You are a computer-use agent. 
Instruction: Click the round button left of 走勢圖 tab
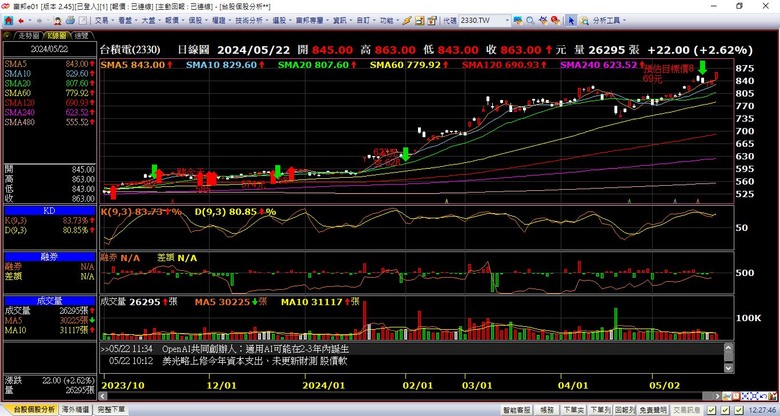click(8, 35)
